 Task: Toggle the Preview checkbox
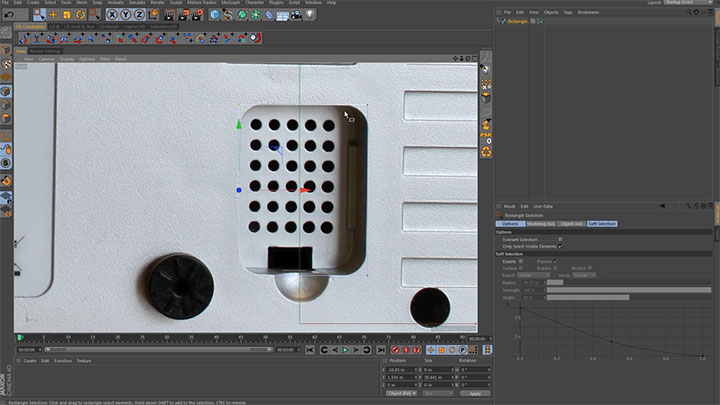tap(555, 261)
